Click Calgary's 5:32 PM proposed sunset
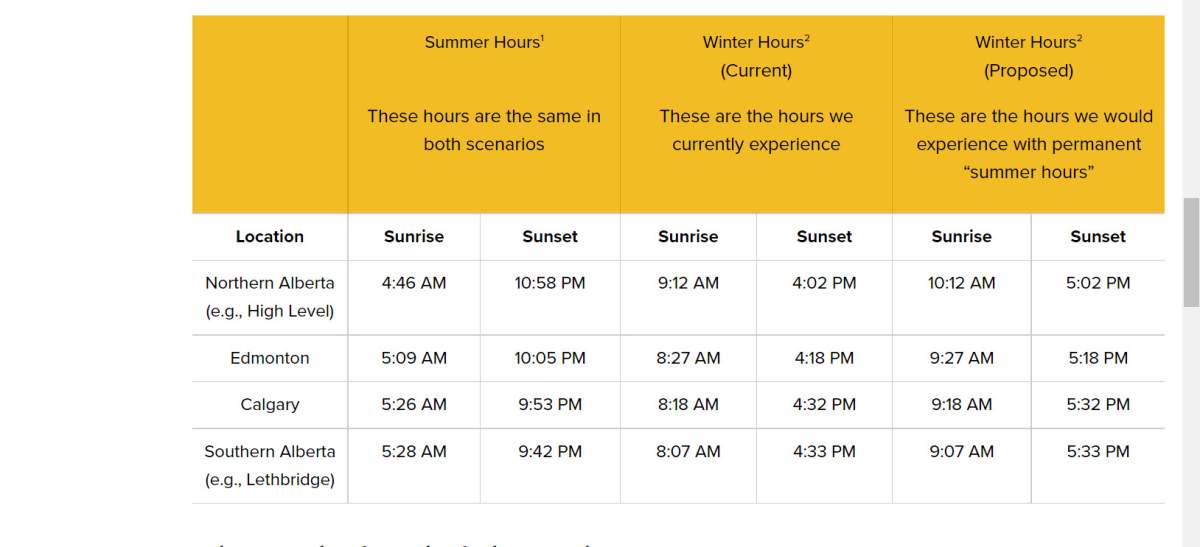The width and height of the screenshot is (1200, 547). click(x=1098, y=405)
